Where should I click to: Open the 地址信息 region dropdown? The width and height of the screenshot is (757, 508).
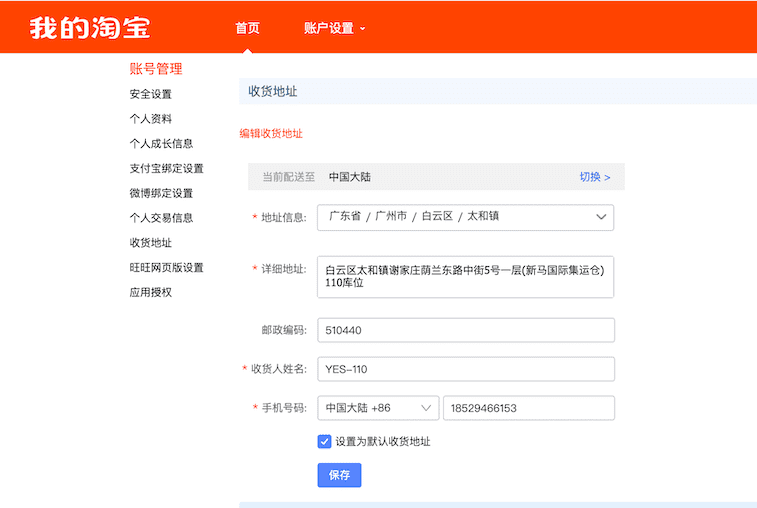click(x=465, y=217)
